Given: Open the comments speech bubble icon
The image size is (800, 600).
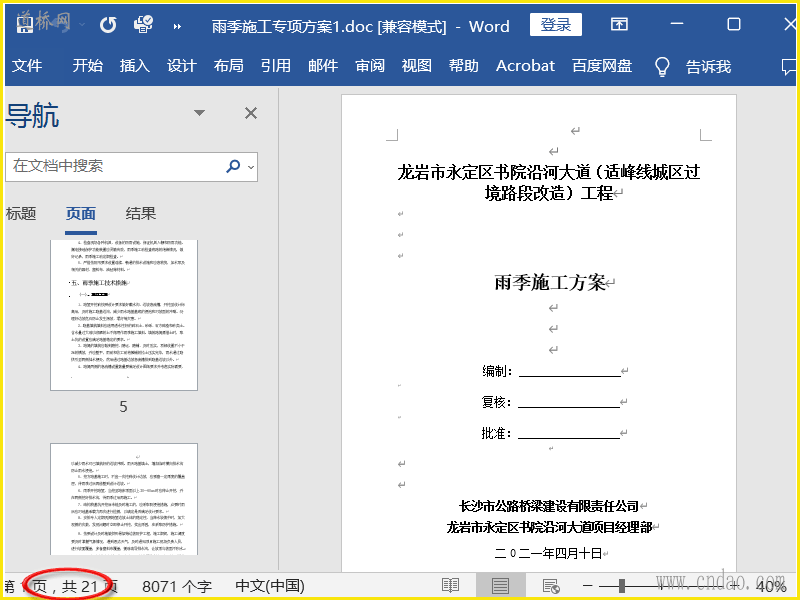Looking at the screenshot, I should click(789, 67).
